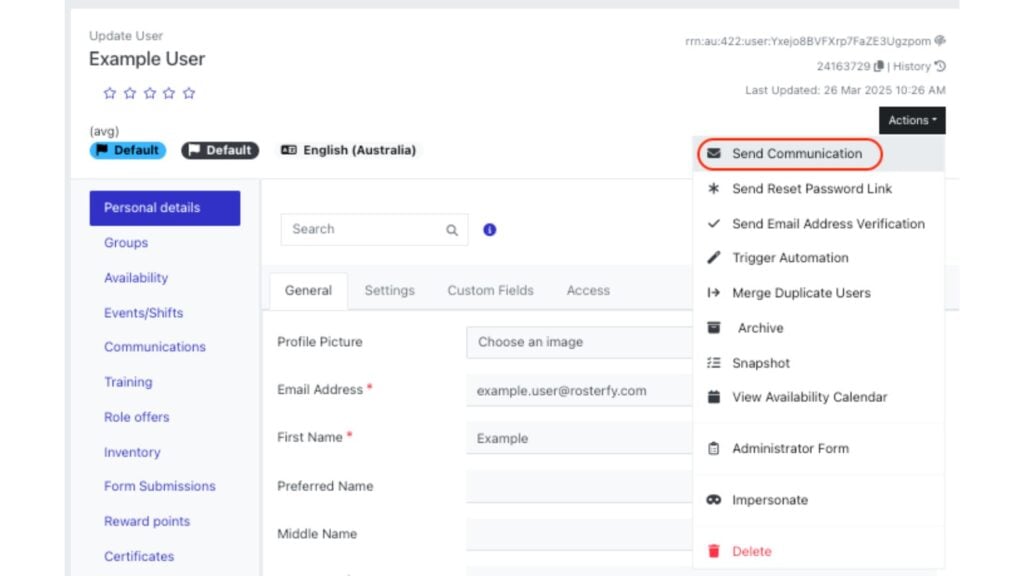Switch to the Custom Fields tab
The height and width of the screenshot is (576, 1024).
(490, 290)
